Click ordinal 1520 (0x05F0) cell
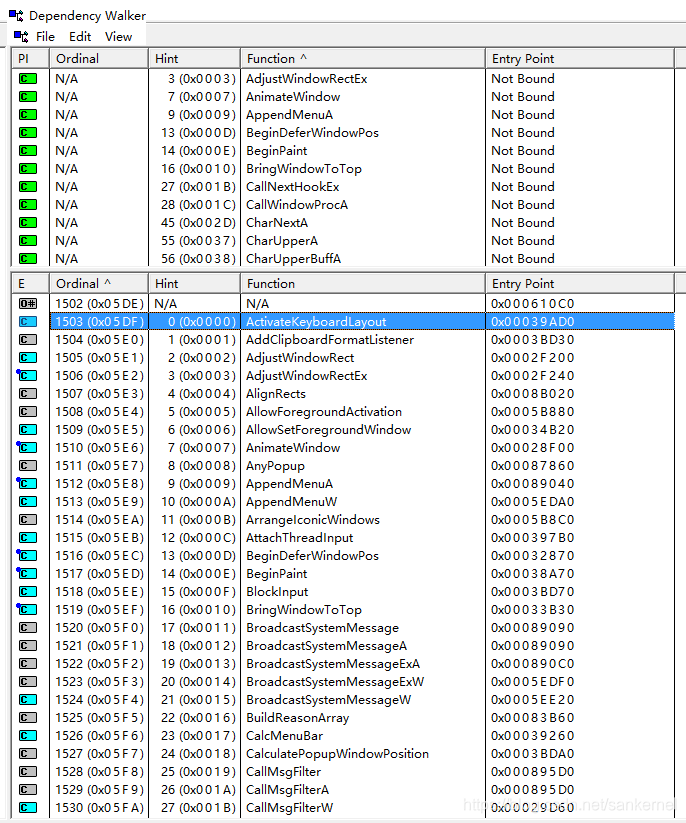Viewport: 686px width, 823px height. [99, 628]
